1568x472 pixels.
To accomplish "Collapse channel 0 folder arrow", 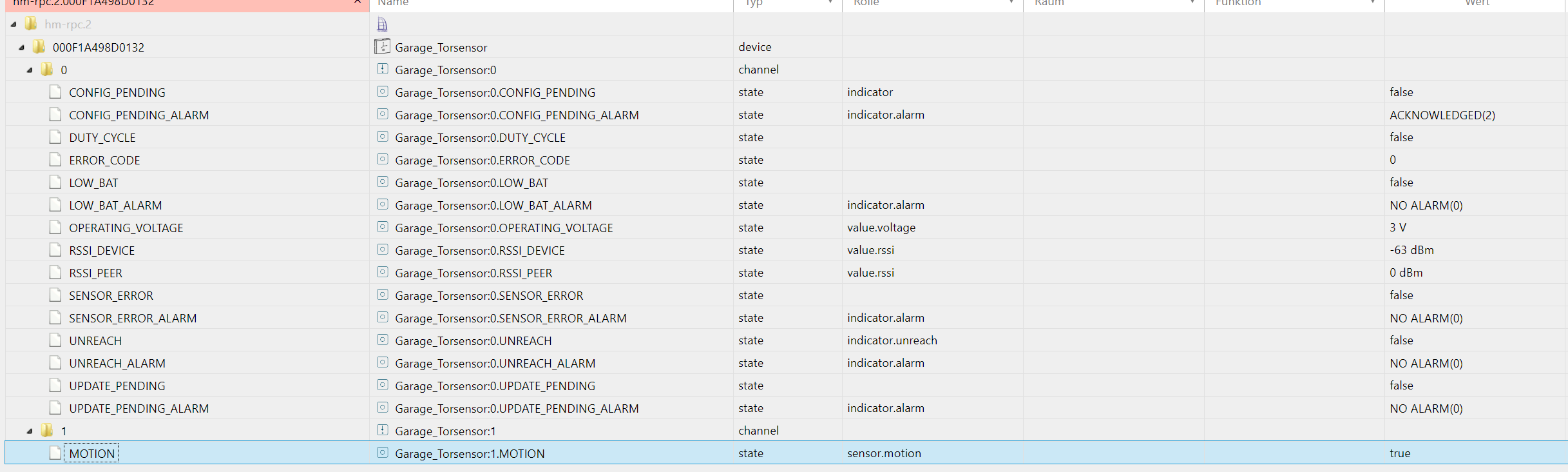I will point(30,70).
